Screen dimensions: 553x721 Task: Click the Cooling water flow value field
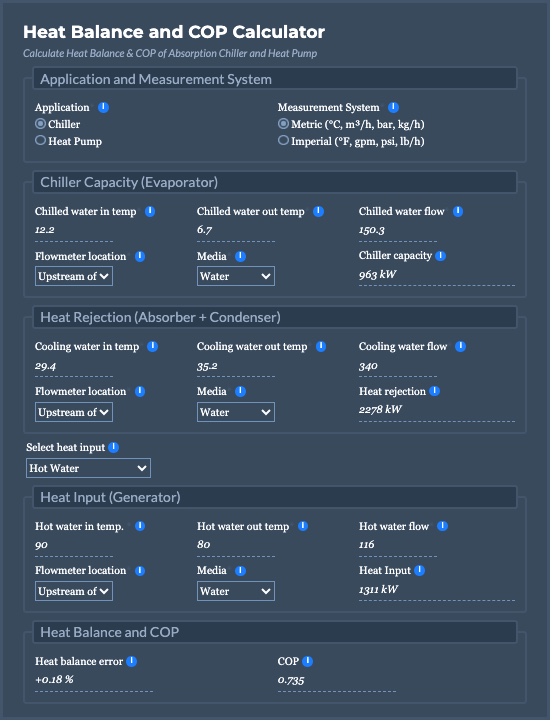pyautogui.click(x=398, y=366)
